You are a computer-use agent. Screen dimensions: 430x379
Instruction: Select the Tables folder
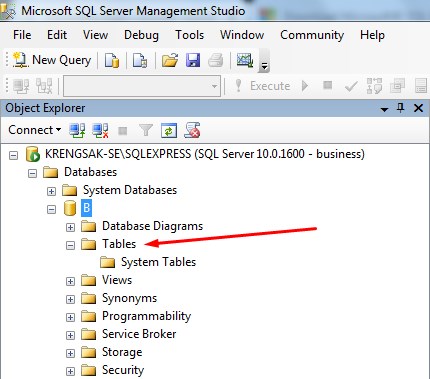click(119, 244)
